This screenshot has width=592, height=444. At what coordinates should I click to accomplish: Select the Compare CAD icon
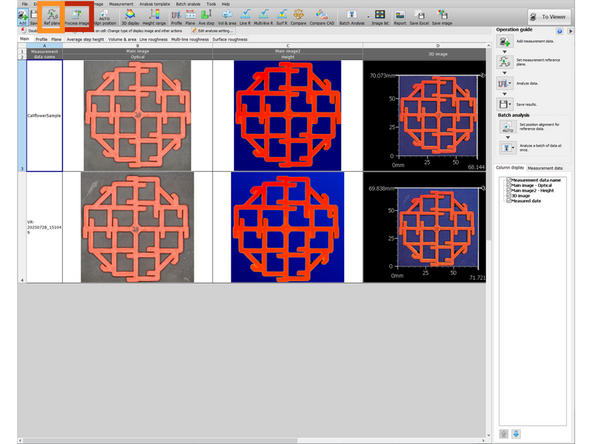click(322, 17)
